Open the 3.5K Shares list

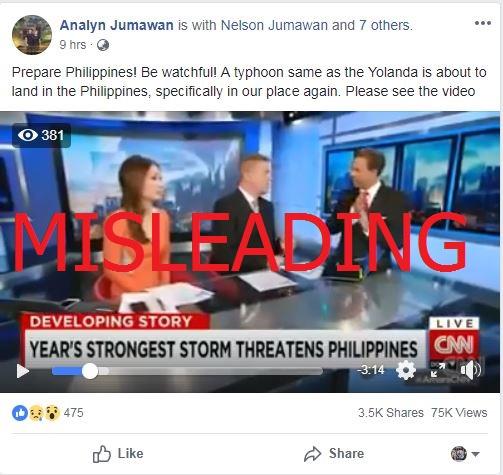(391, 413)
